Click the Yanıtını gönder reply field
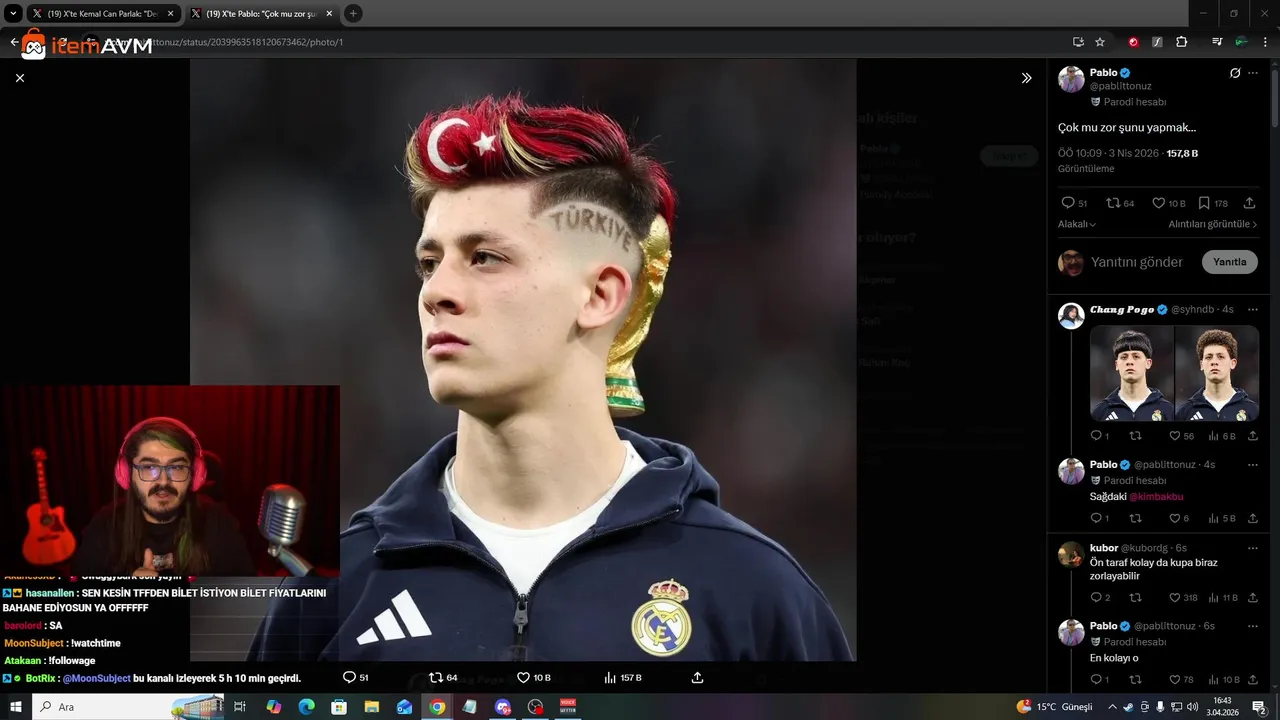This screenshot has width=1280, height=720. [1138, 262]
